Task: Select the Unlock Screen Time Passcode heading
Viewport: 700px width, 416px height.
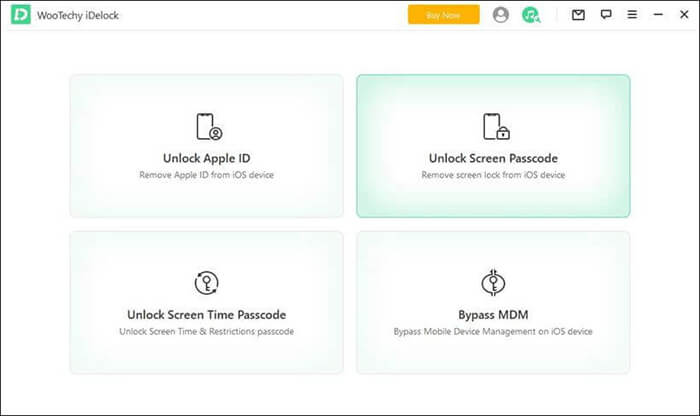Action: (x=207, y=315)
